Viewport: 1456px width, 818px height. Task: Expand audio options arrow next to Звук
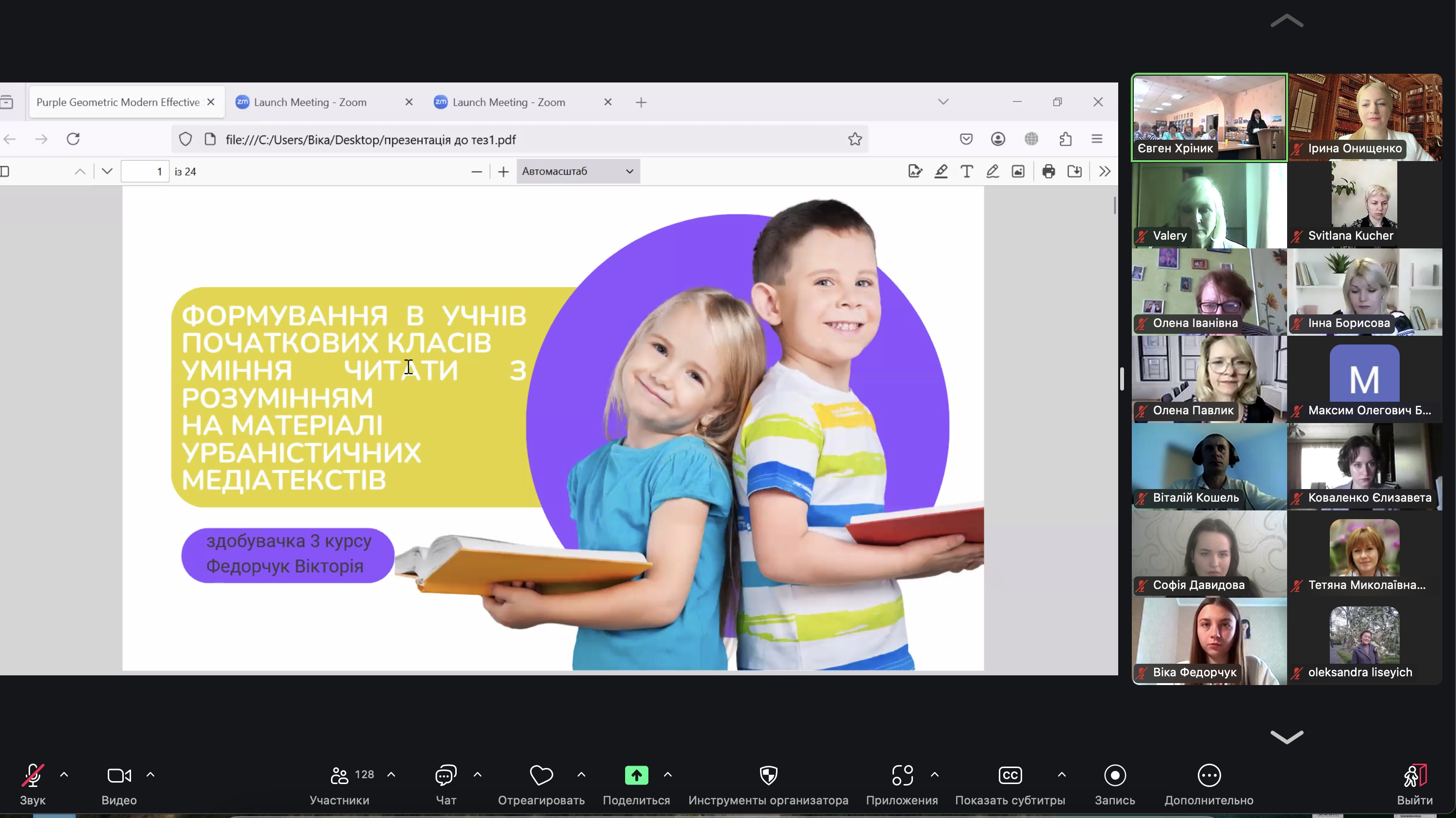pyautogui.click(x=64, y=774)
